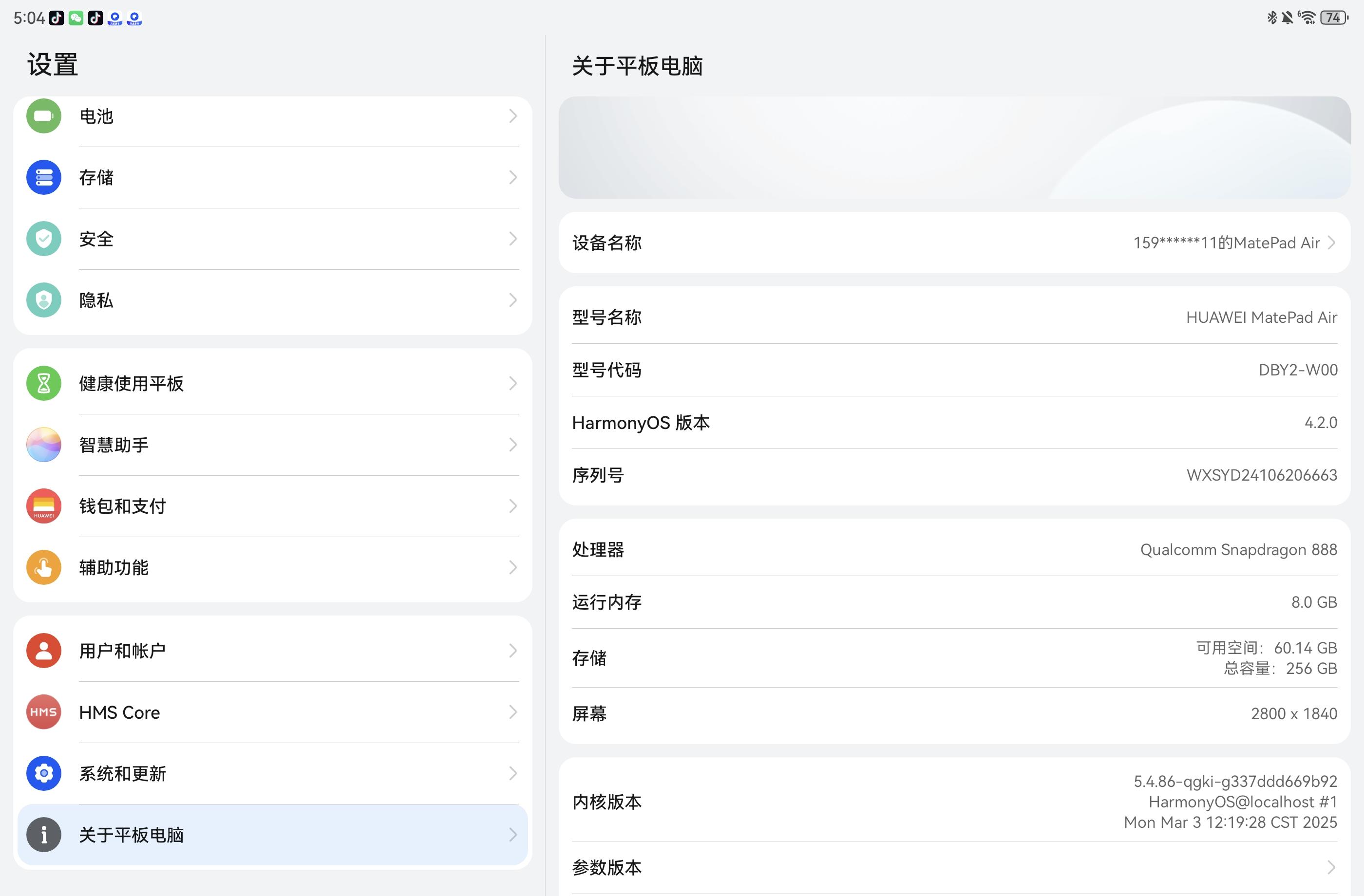Screen dimensions: 1364x896
Task: Tap the orange accessibility hand icon
Action: 43,567
